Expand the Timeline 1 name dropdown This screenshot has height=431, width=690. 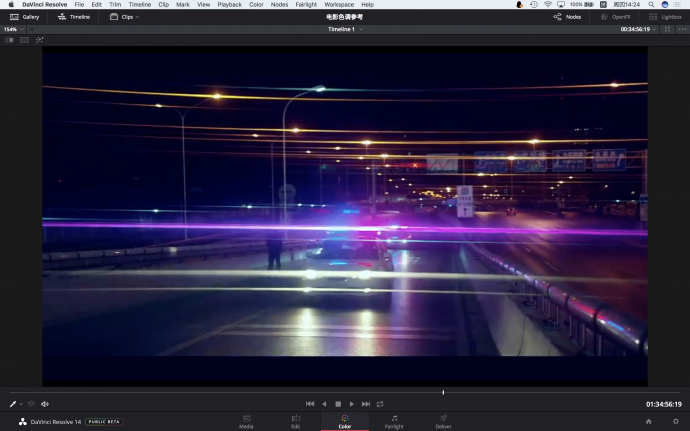click(x=361, y=29)
